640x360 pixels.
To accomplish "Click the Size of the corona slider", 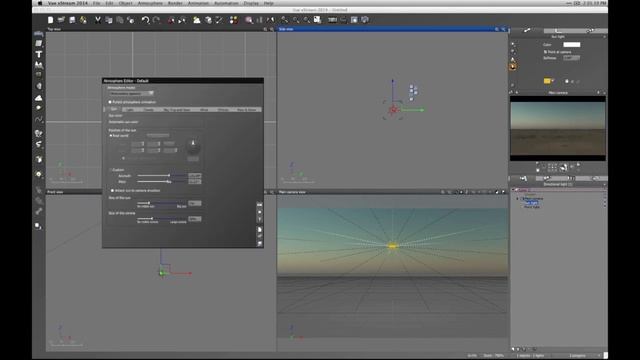I will pos(162,219).
